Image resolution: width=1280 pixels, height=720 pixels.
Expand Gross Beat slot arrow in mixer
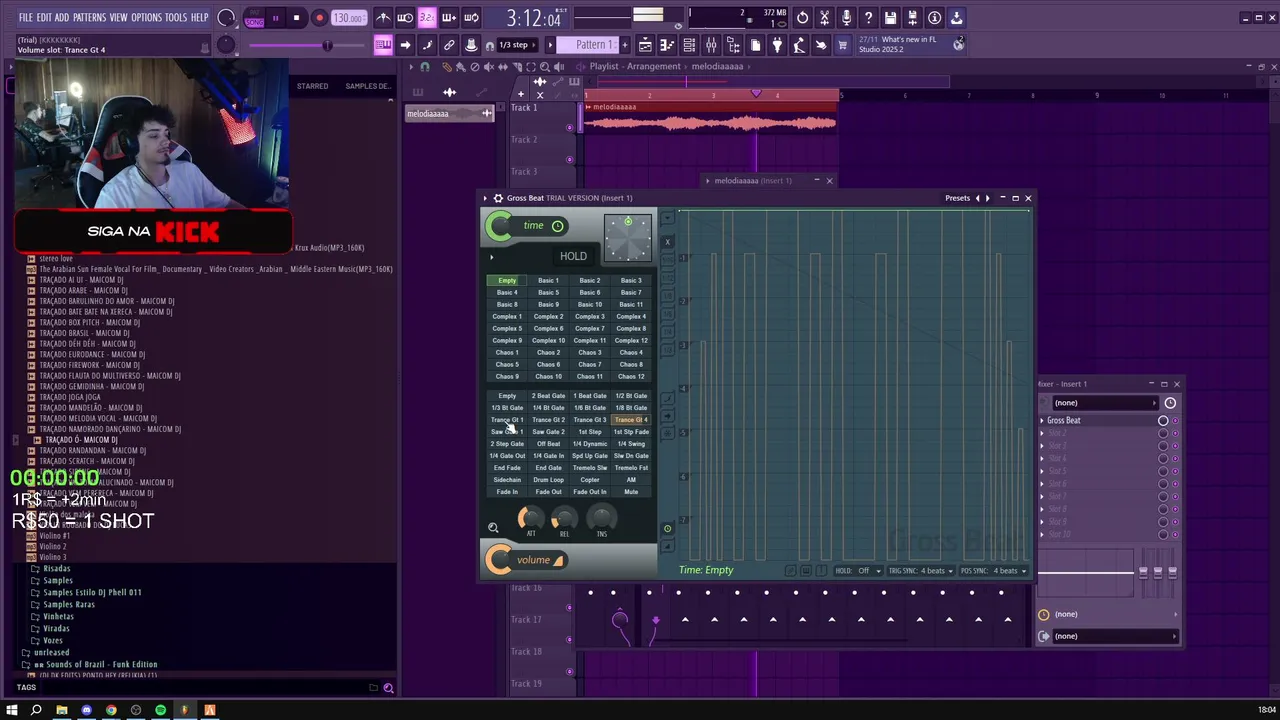pyautogui.click(x=1042, y=421)
